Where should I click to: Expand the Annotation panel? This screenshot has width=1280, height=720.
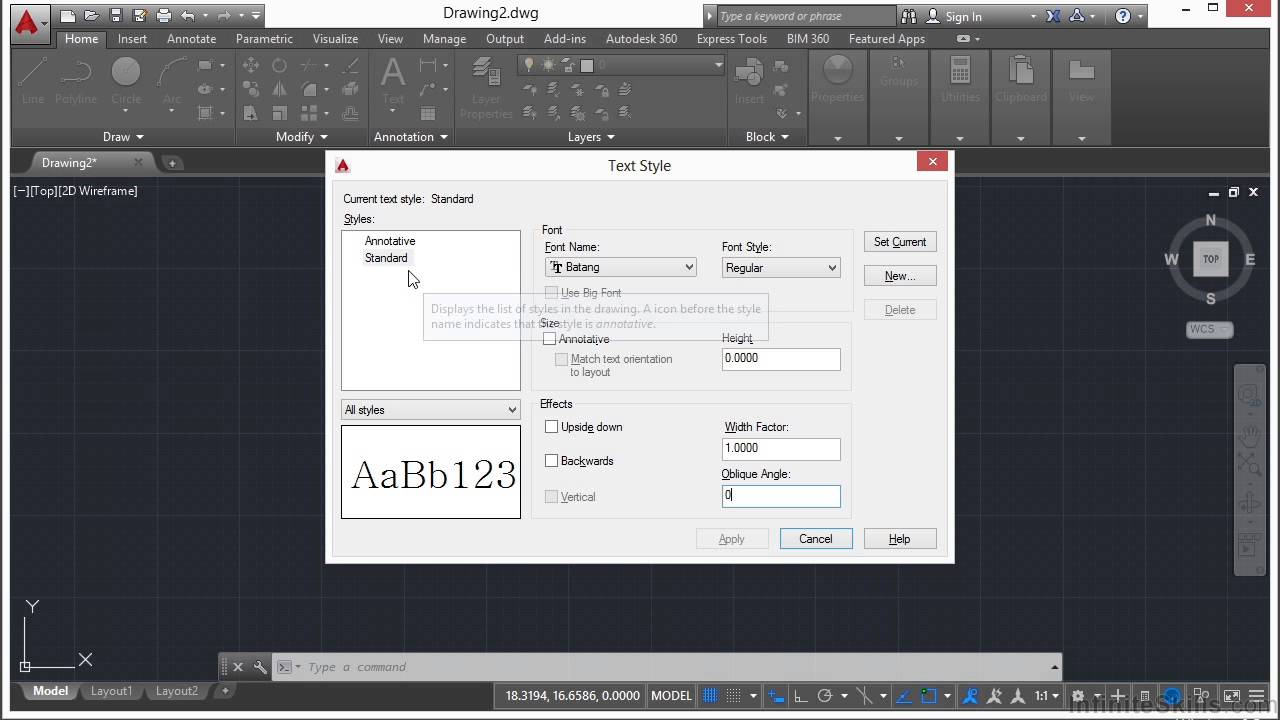click(410, 137)
